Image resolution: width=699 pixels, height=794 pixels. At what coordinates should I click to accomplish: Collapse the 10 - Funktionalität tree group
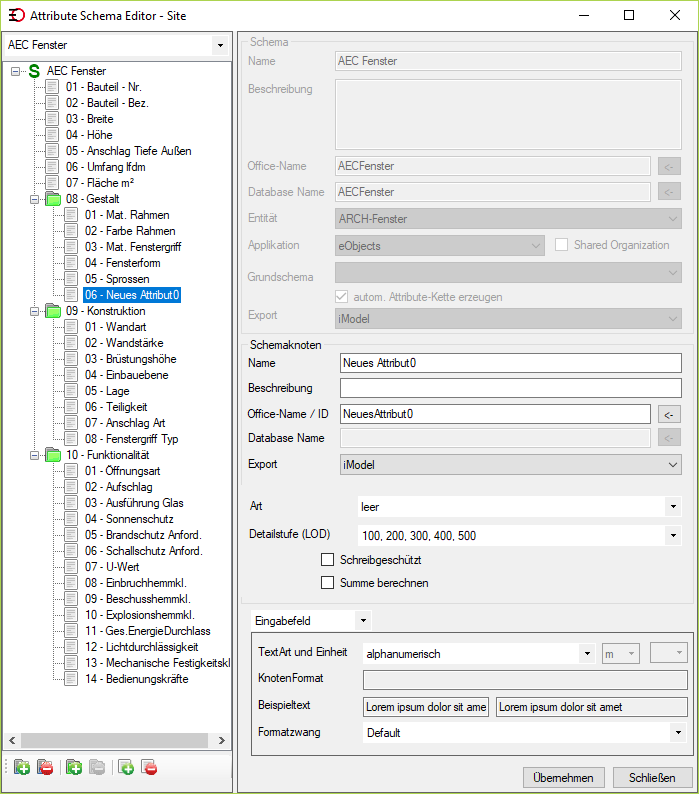click(34, 455)
